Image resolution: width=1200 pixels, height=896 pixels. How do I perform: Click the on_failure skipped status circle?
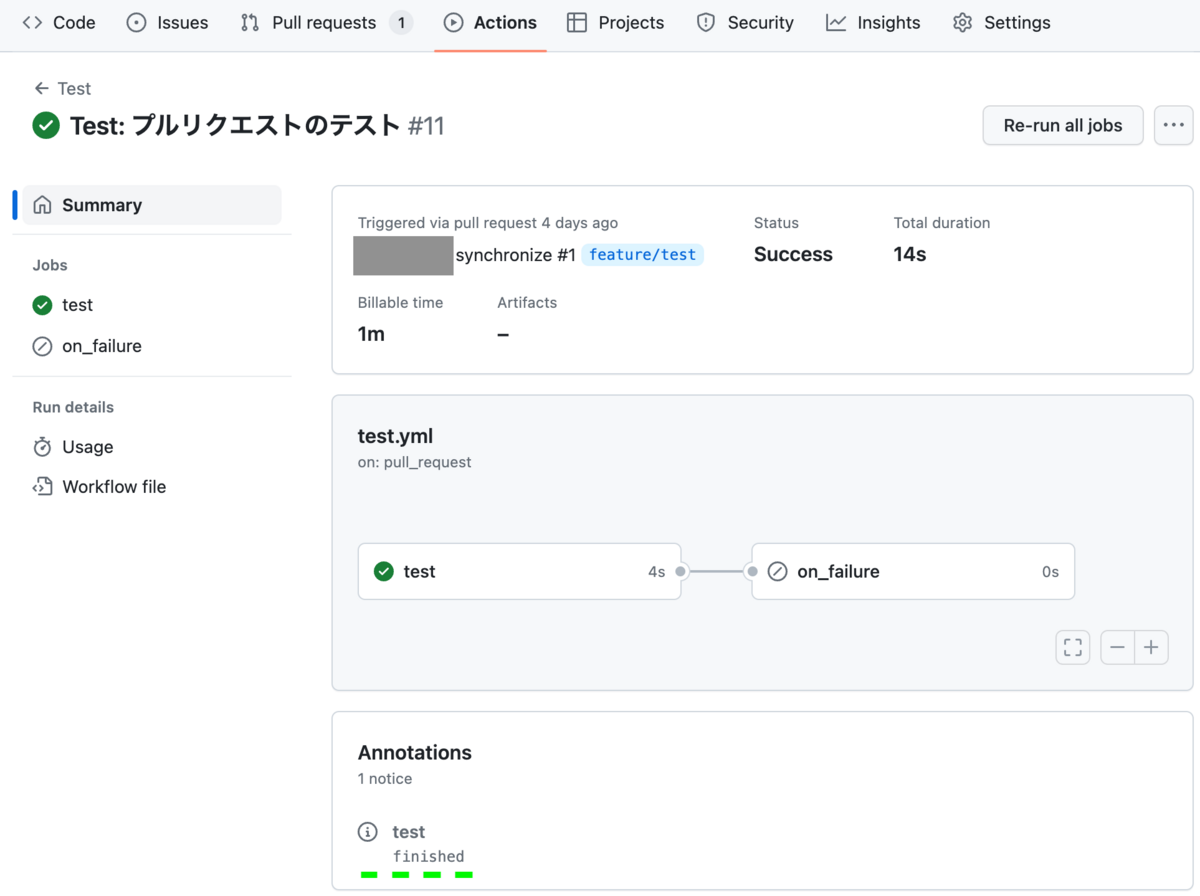point(778,571)
